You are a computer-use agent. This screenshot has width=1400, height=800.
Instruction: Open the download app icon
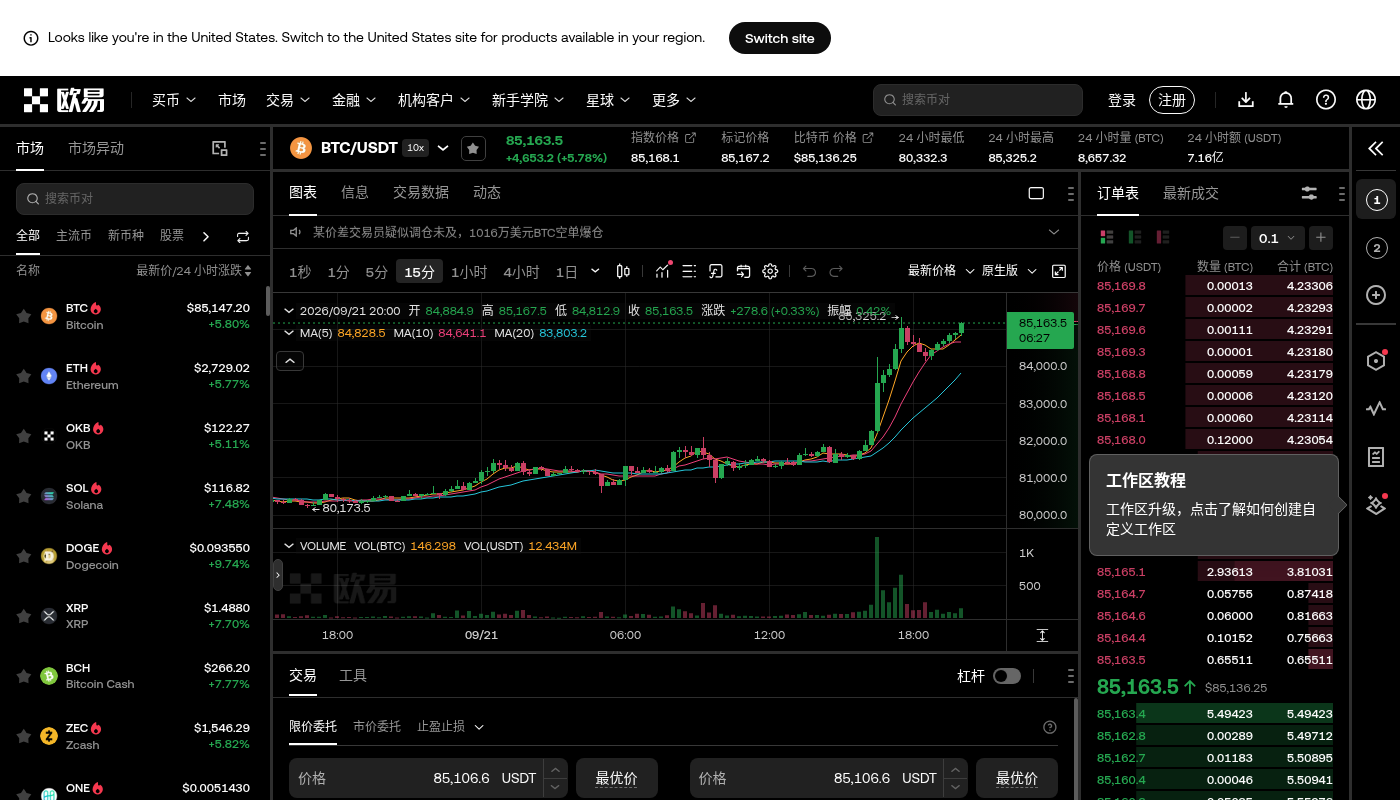click(x=1246, y=100)
